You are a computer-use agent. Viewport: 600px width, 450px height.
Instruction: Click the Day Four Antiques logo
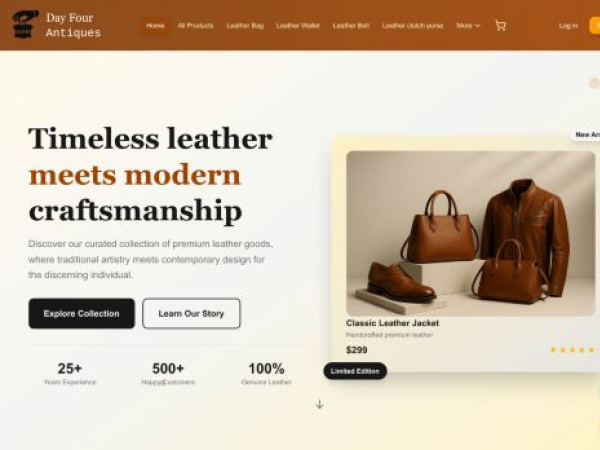pyautogui.click(x=26, y=24)
